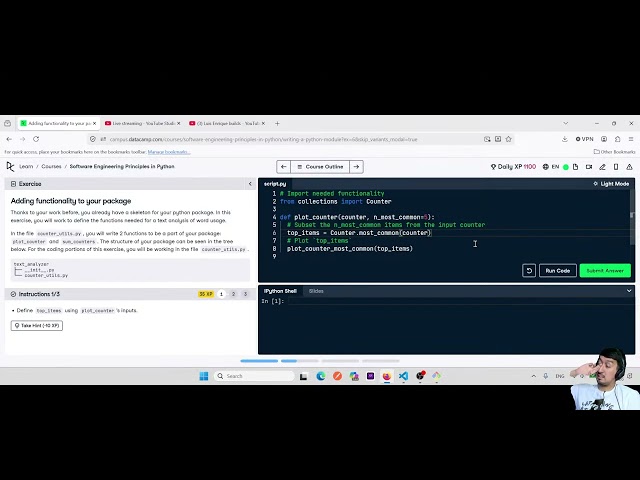
Task: Click Take Hint (-10 XP) button
Action: click(x=37, y=325)
